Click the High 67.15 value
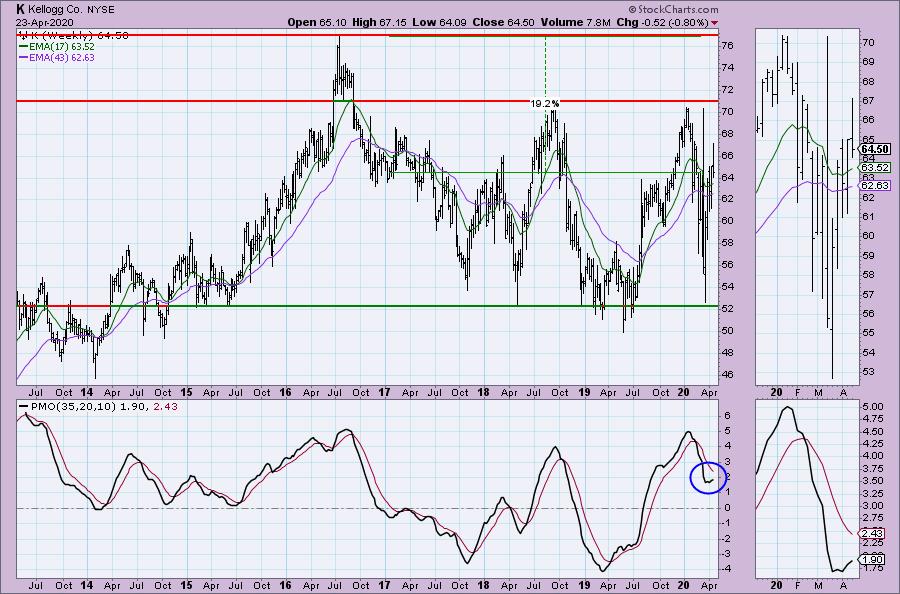 click(379, 22)
